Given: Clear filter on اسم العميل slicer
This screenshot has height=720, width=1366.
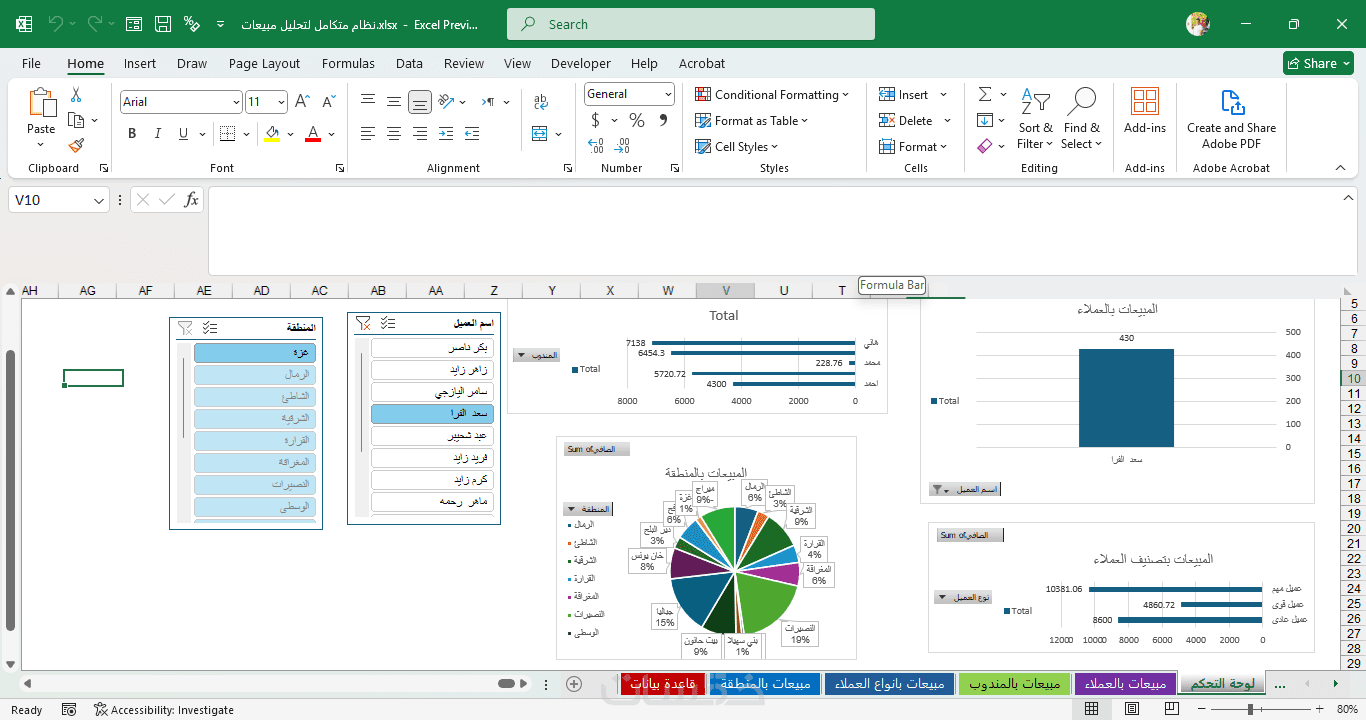Looking at the screenshot, I should click(364, 324).
